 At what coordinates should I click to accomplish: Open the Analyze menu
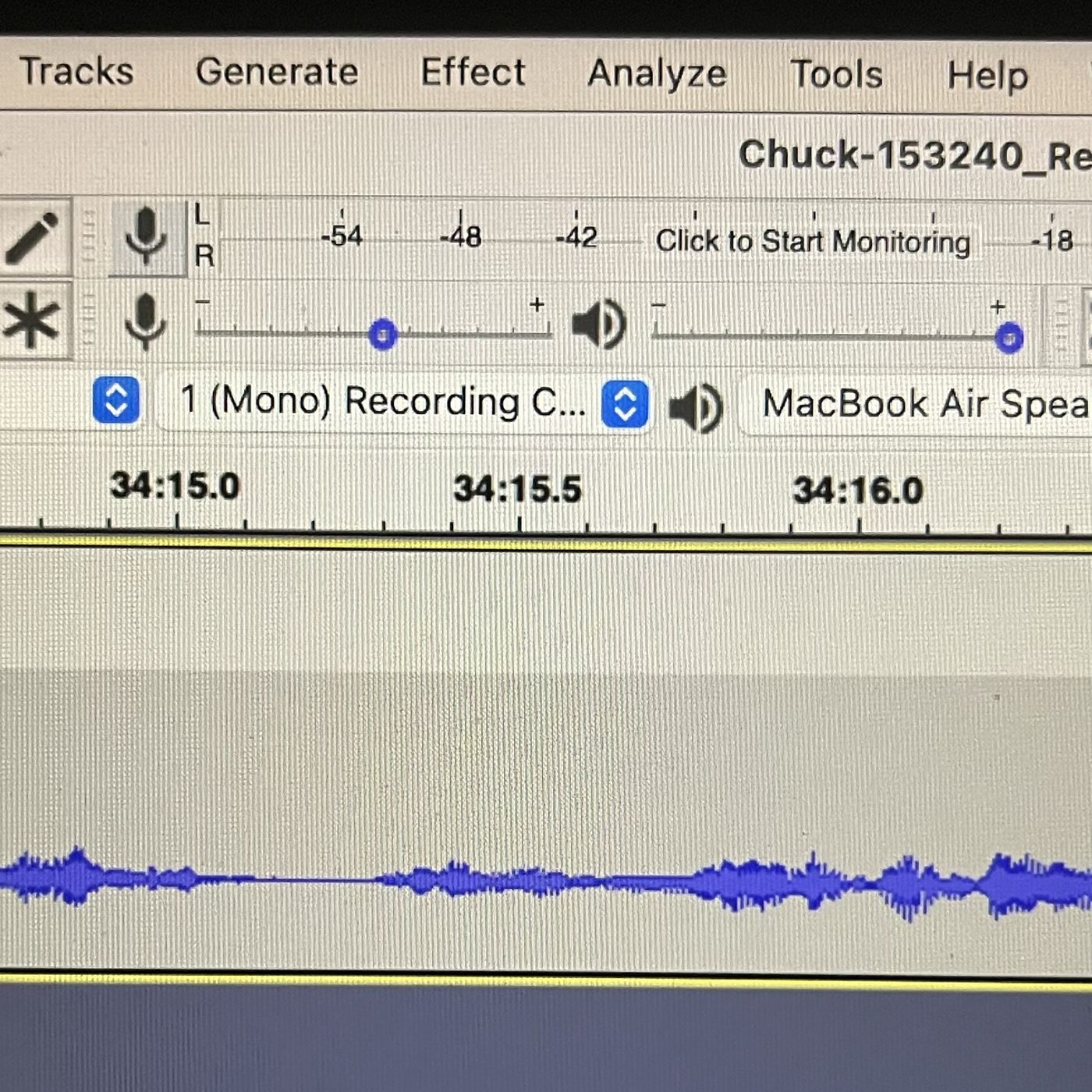point(657,75)
